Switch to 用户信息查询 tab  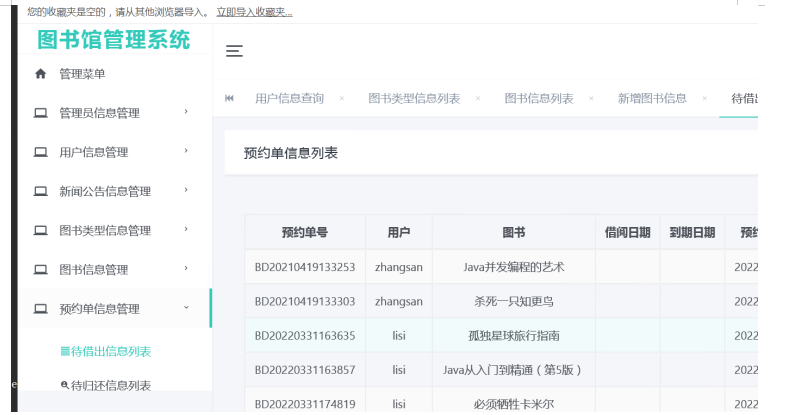coord(289,99)
